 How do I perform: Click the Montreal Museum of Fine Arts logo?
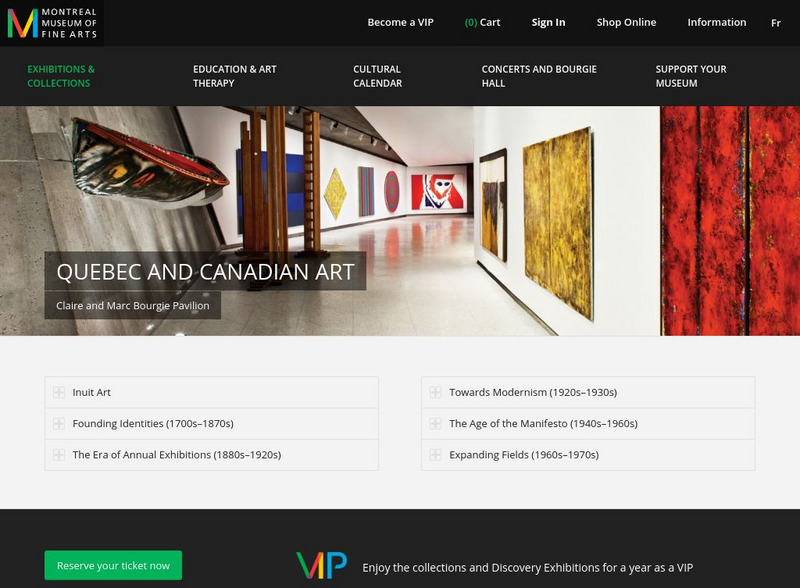pyautogui.click(x=52, y=23)
